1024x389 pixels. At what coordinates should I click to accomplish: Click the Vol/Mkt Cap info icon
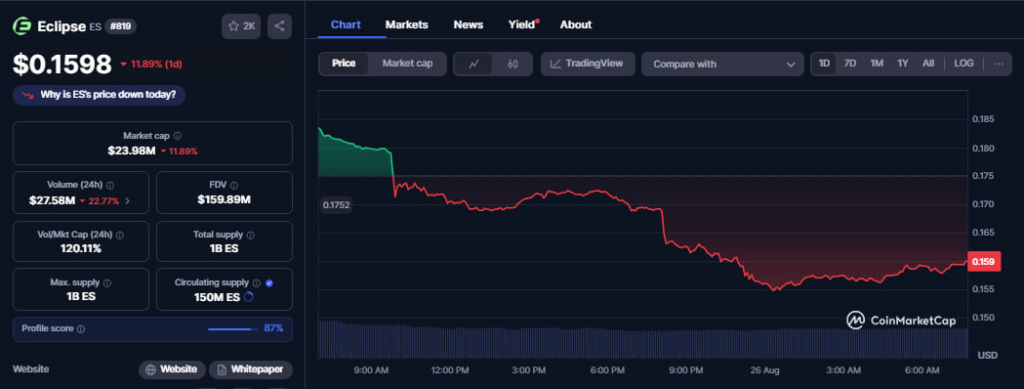(120, 234)
